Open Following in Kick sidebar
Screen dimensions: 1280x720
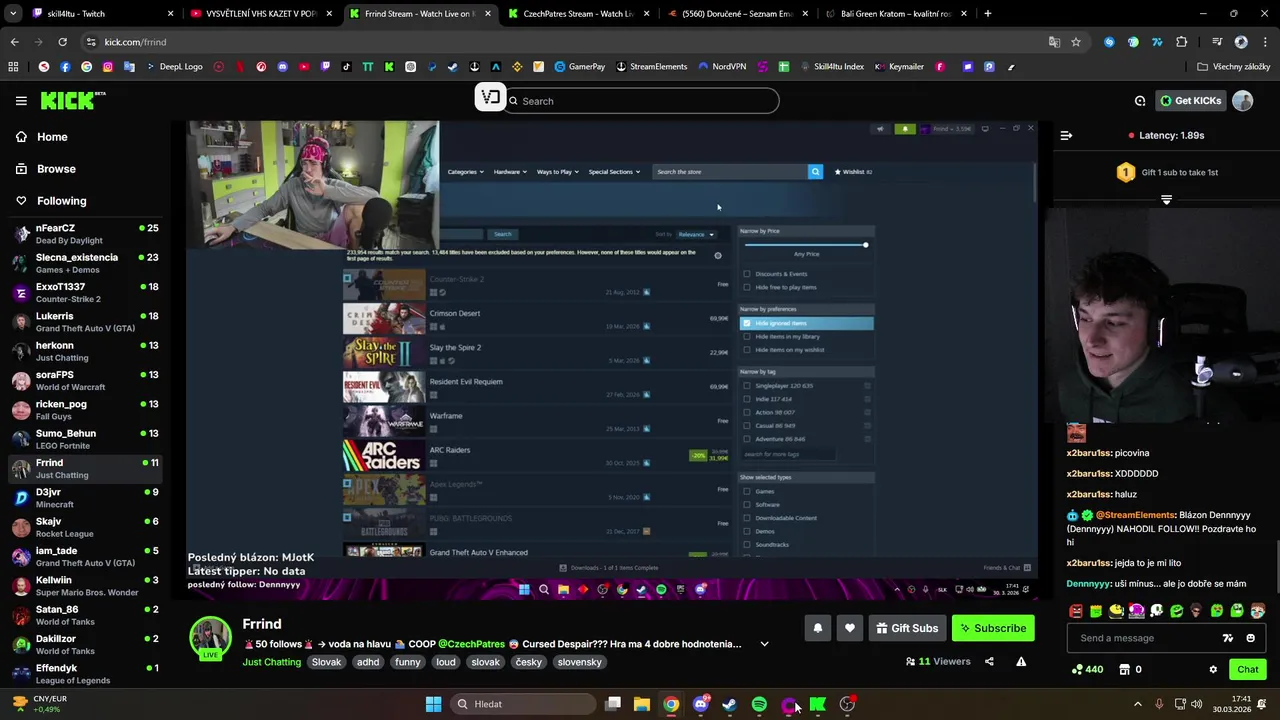[x=61, y=201]
